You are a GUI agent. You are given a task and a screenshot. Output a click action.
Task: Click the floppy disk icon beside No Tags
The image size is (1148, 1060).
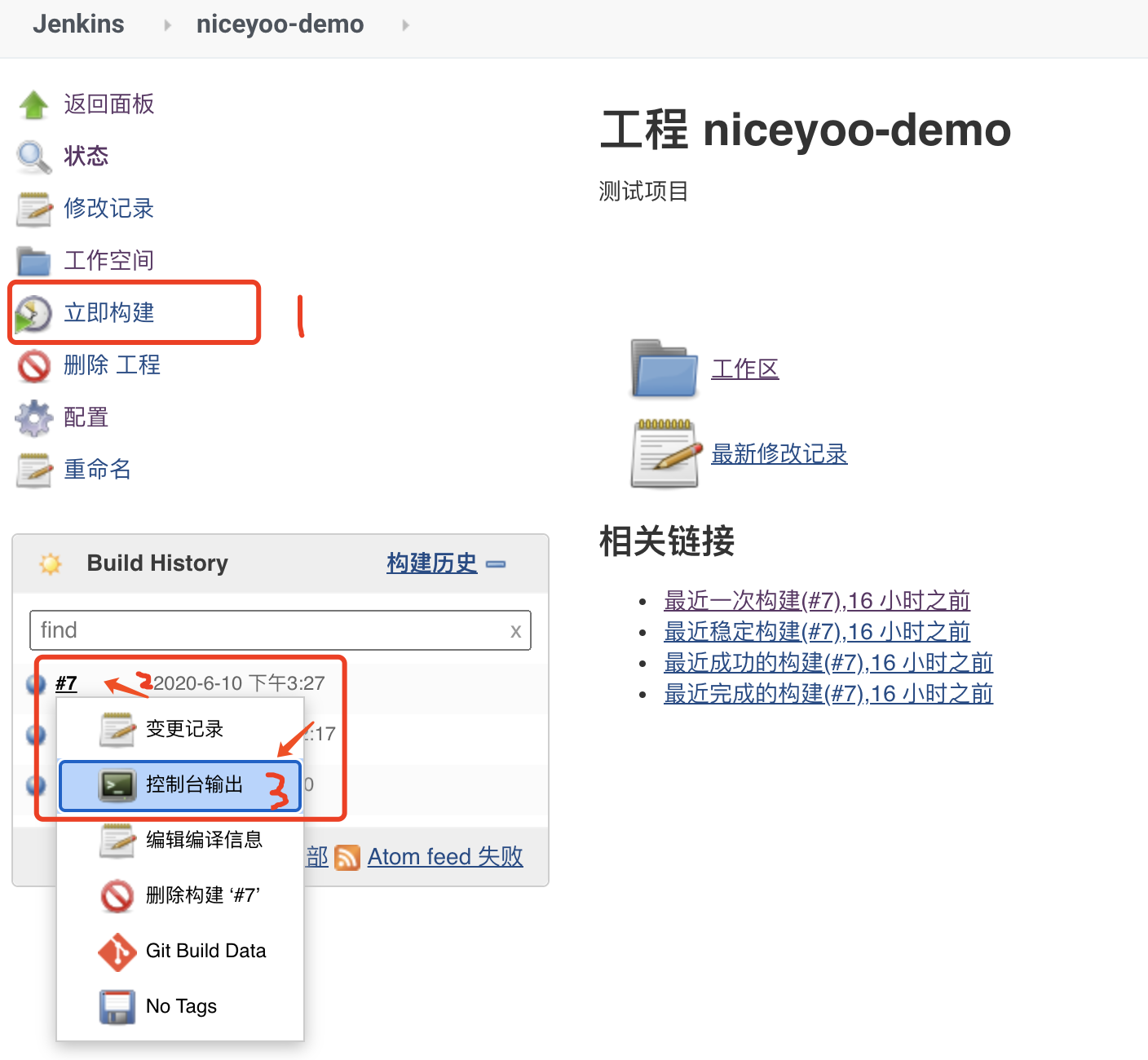[117, 1007]
